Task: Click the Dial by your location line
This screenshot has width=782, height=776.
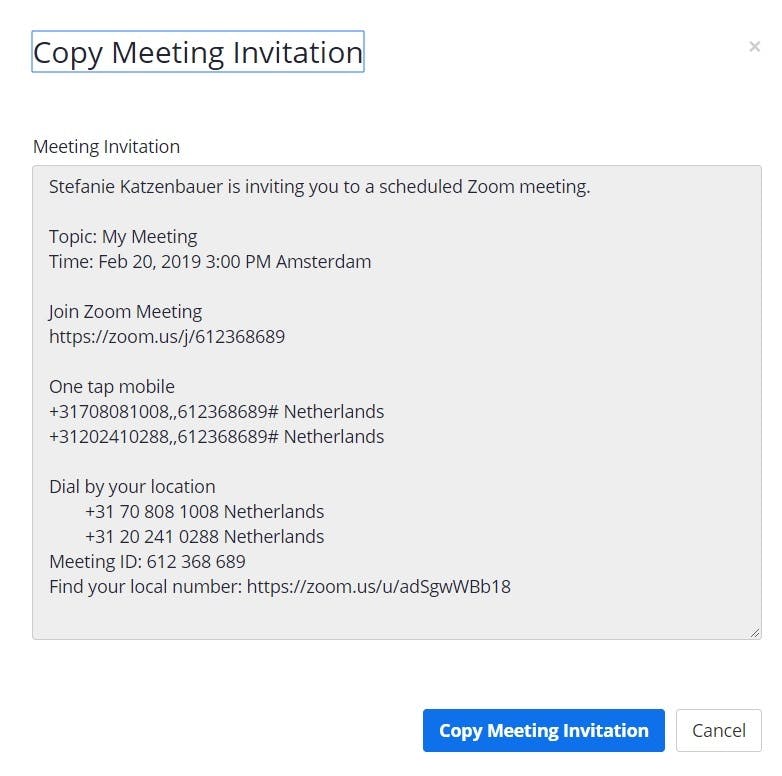Action: (x=132, y=486)
